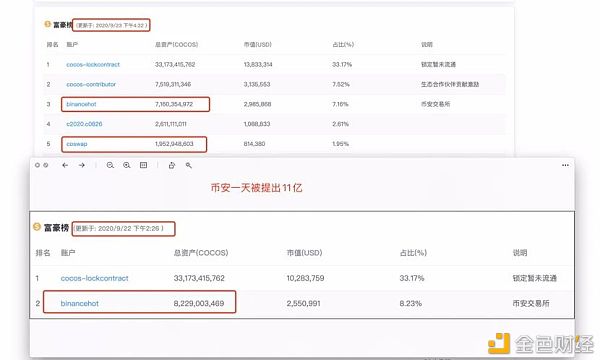600x360 pixels.
Task: Click the coin icon beside front 富豪榜 title
Action: click(x=37, y=227)
